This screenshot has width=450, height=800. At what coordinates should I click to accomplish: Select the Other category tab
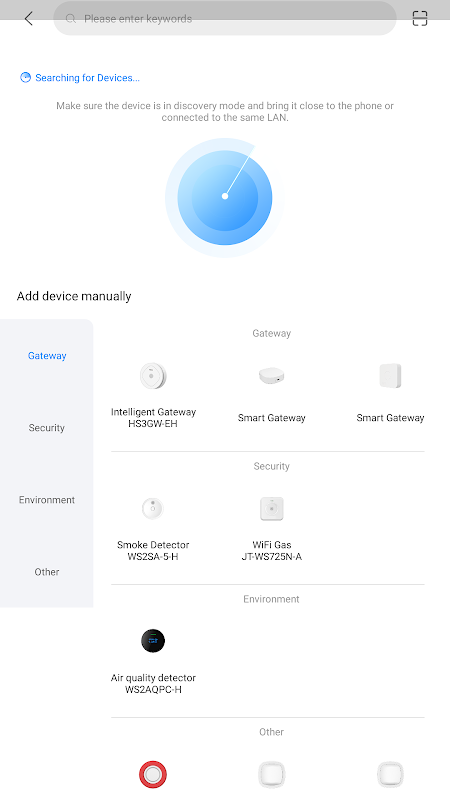click(x=47, y=571)
